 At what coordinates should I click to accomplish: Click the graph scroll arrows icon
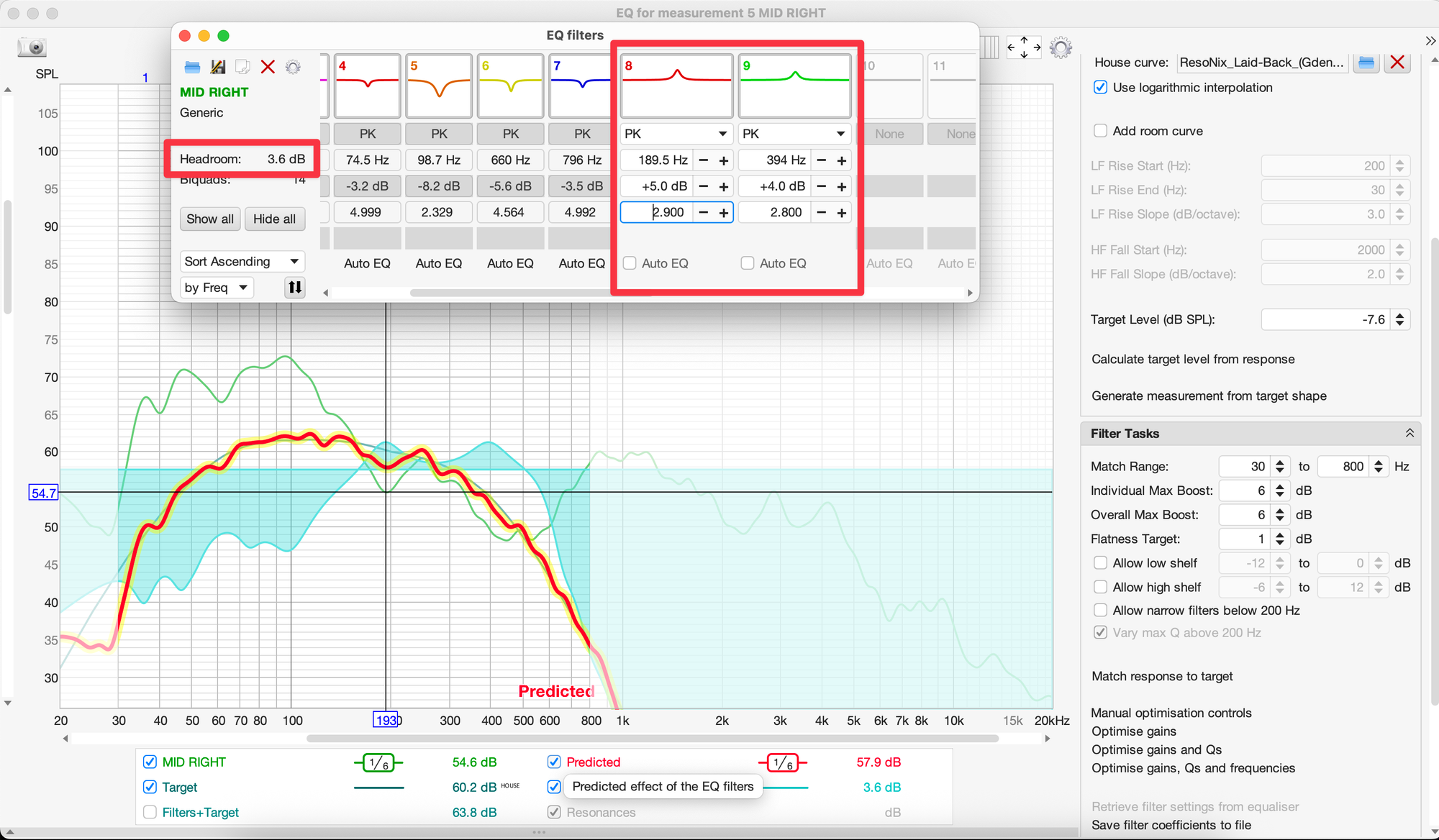tap(1023, 47)
